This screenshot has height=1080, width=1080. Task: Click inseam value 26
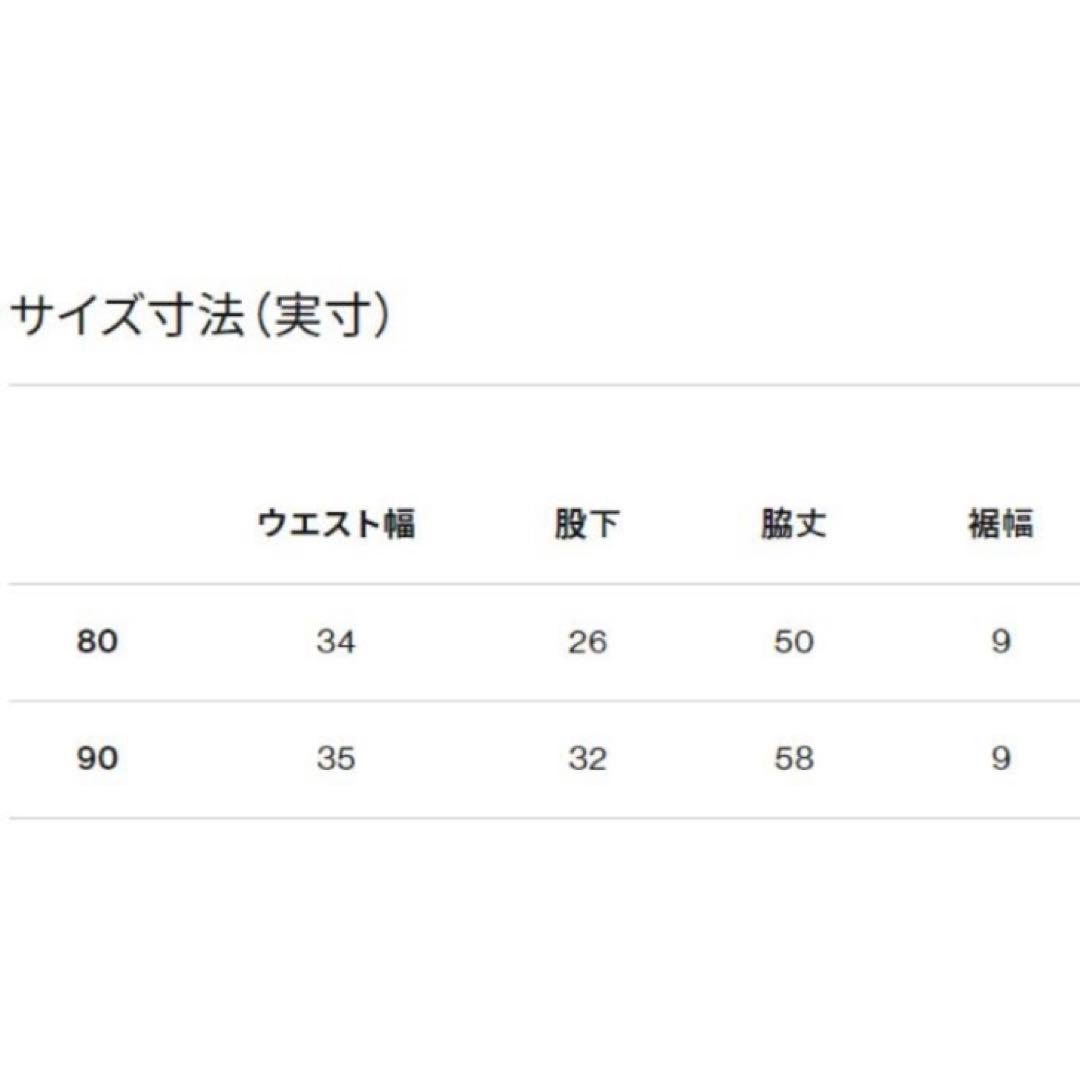coord(587,642)
